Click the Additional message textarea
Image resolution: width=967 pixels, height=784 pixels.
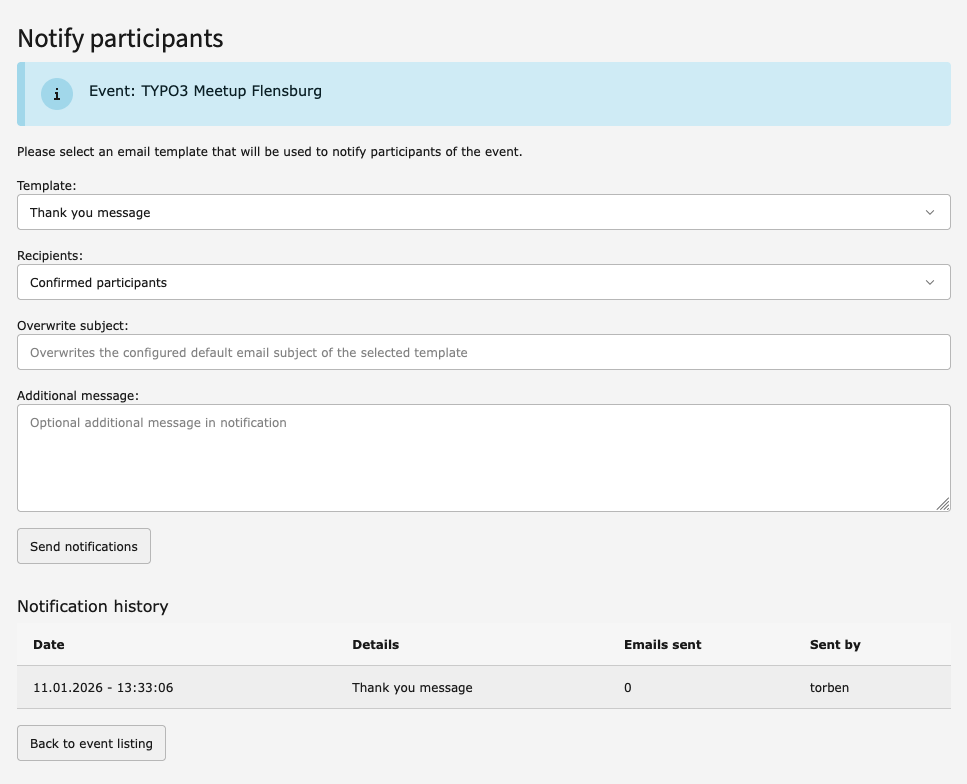pyautogui.click(x=484, y=455)
